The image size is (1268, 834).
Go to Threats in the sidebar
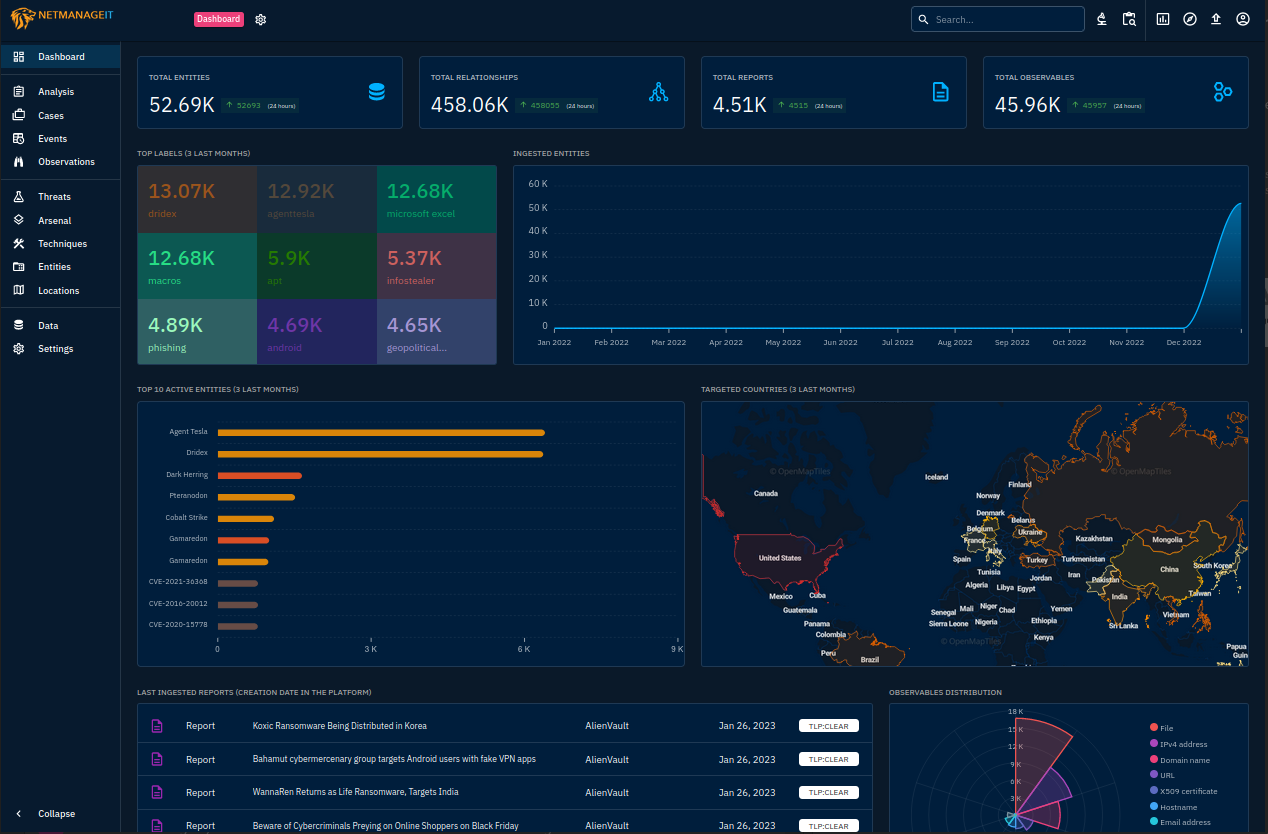coord(54,197)
